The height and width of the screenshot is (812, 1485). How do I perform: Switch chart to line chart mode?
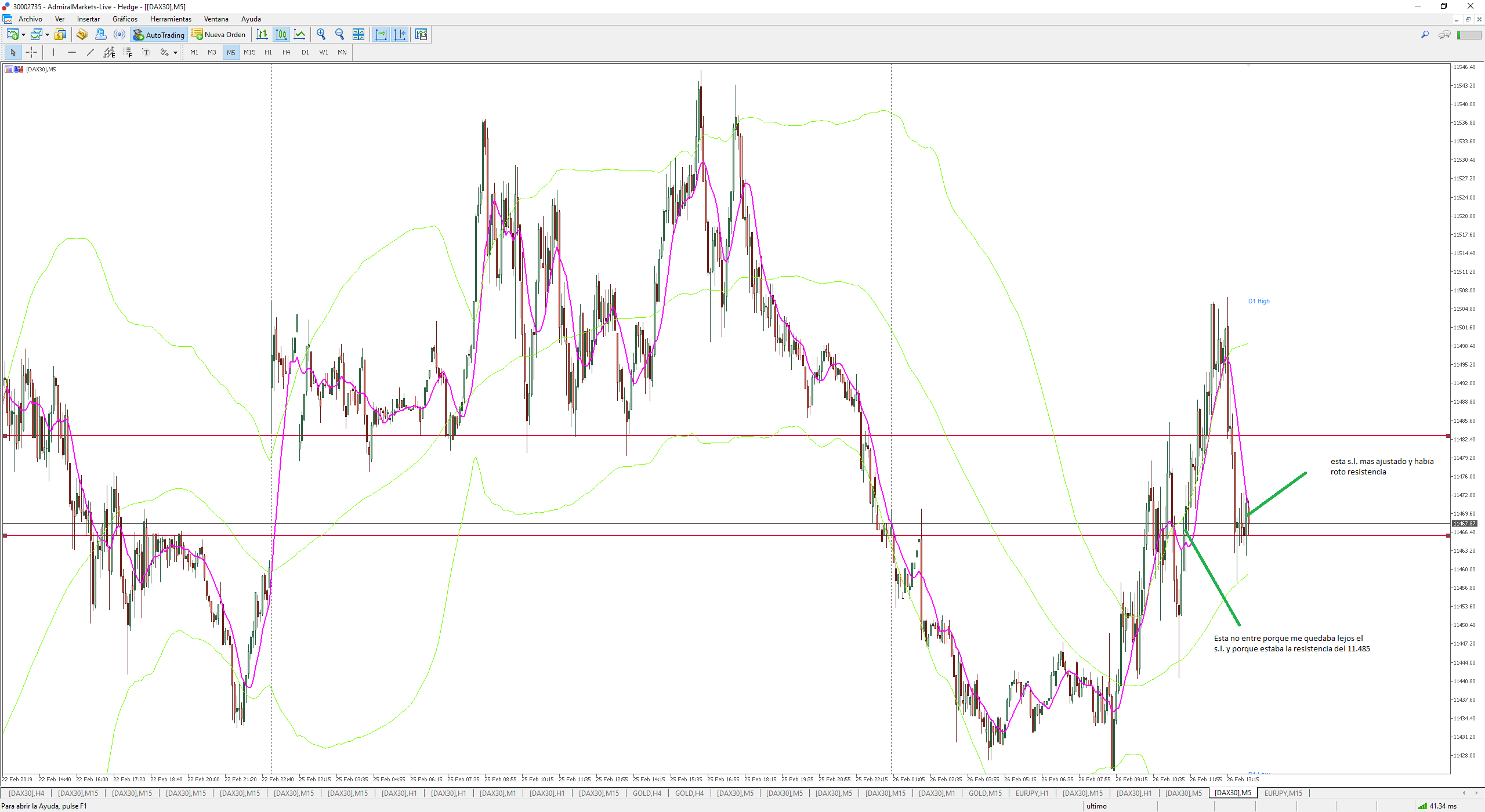(300, 35)
